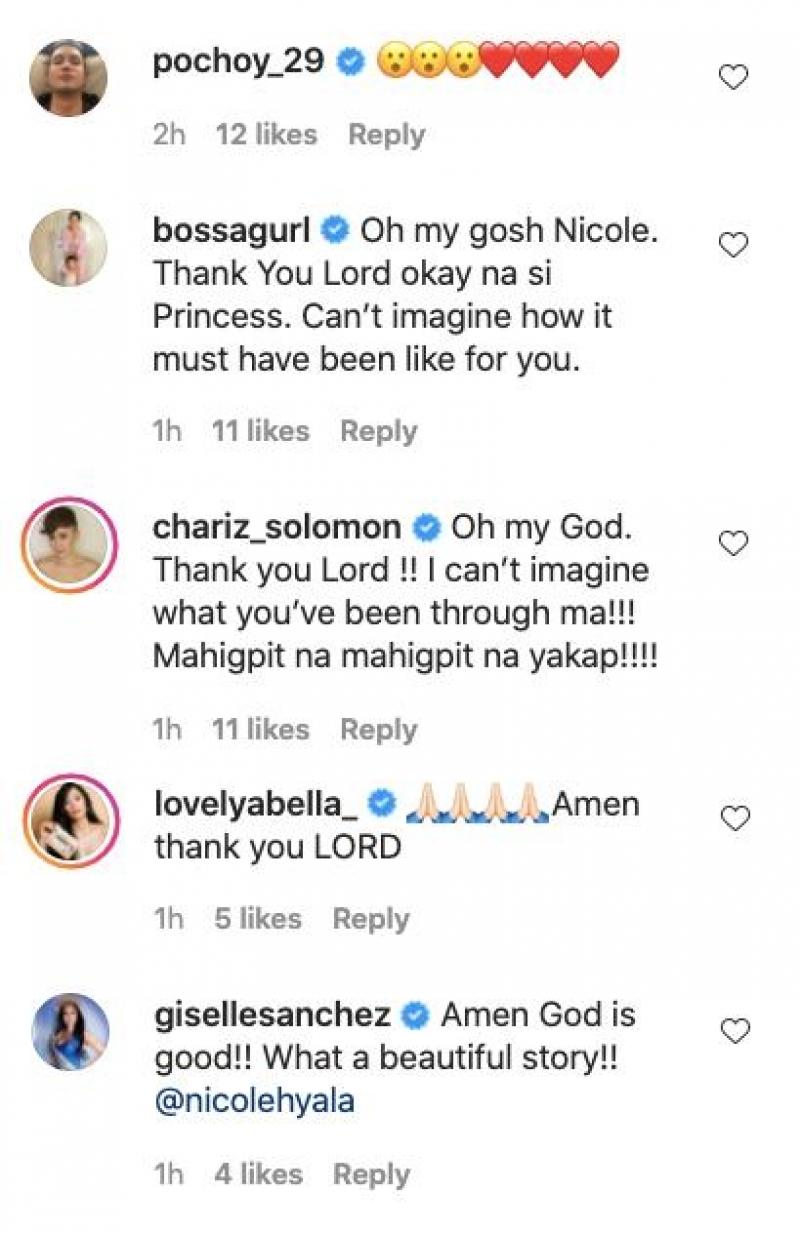Tap the heart icon beside bossagurl's comment
The image size is (801, 1233).
[x=735, y=240]
